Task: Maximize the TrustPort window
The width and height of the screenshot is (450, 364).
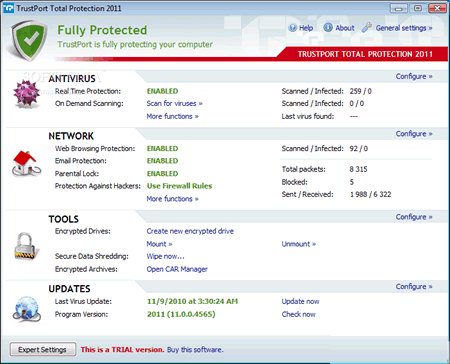Action: [418, 8]
